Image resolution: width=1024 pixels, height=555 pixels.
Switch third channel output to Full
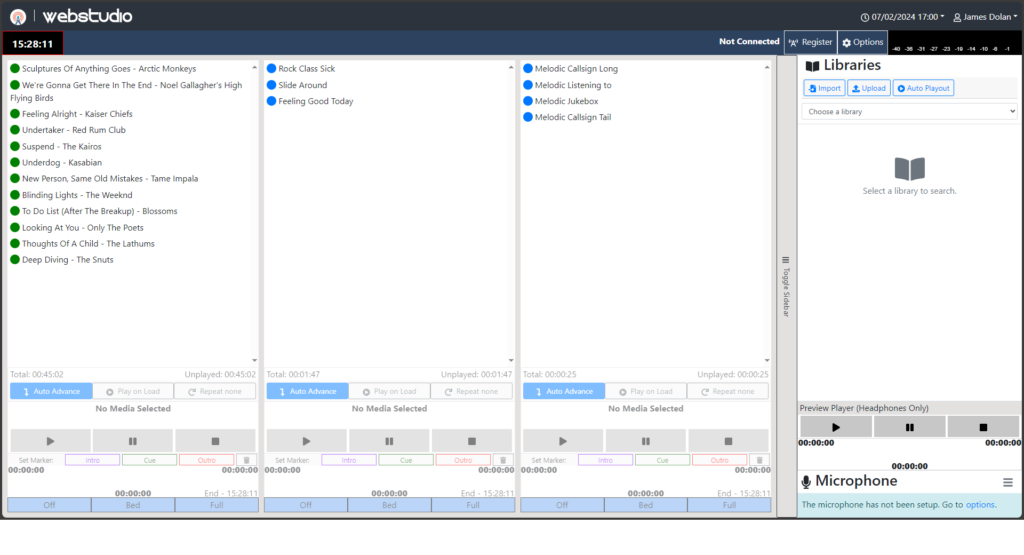pyautogui.click(x=729, y=505)
